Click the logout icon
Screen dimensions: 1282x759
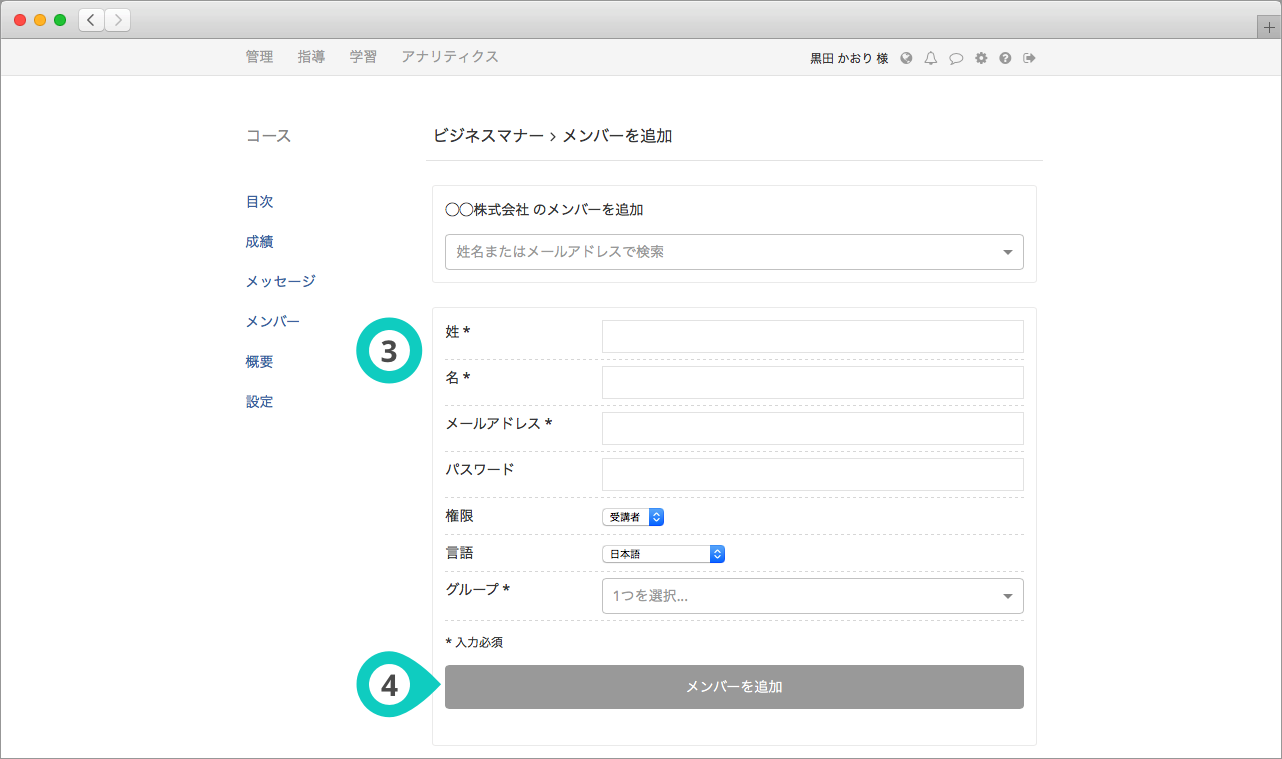[x=1029, y=58]
